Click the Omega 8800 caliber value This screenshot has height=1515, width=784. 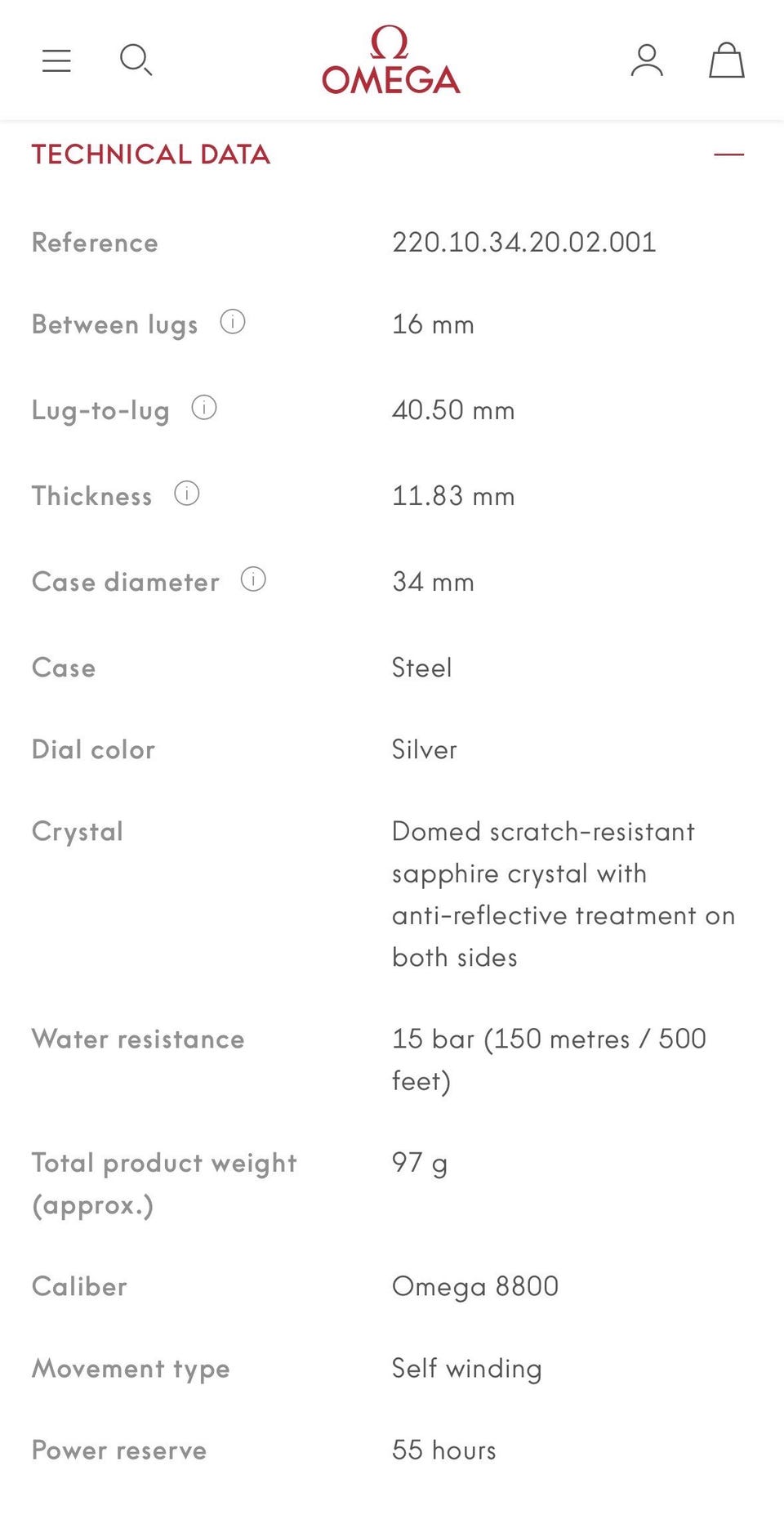click(x=475, y=1286)
